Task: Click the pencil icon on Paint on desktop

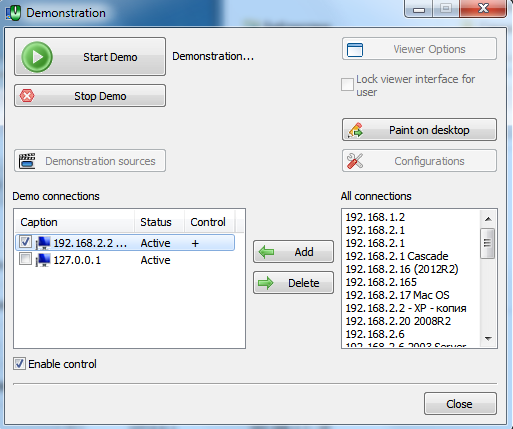Action: 355,130
